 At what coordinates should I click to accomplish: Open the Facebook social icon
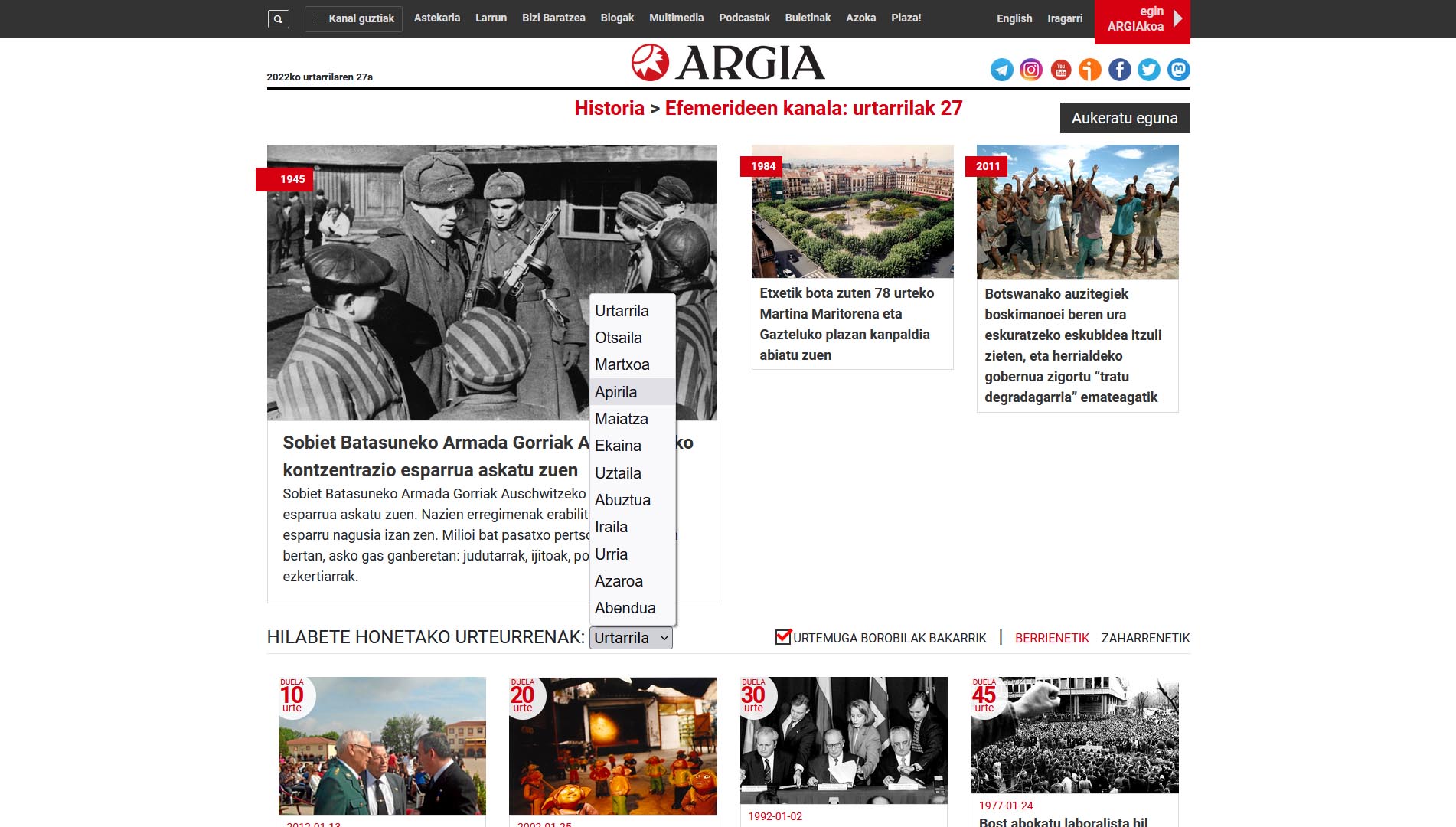[x=1119, y=70]
